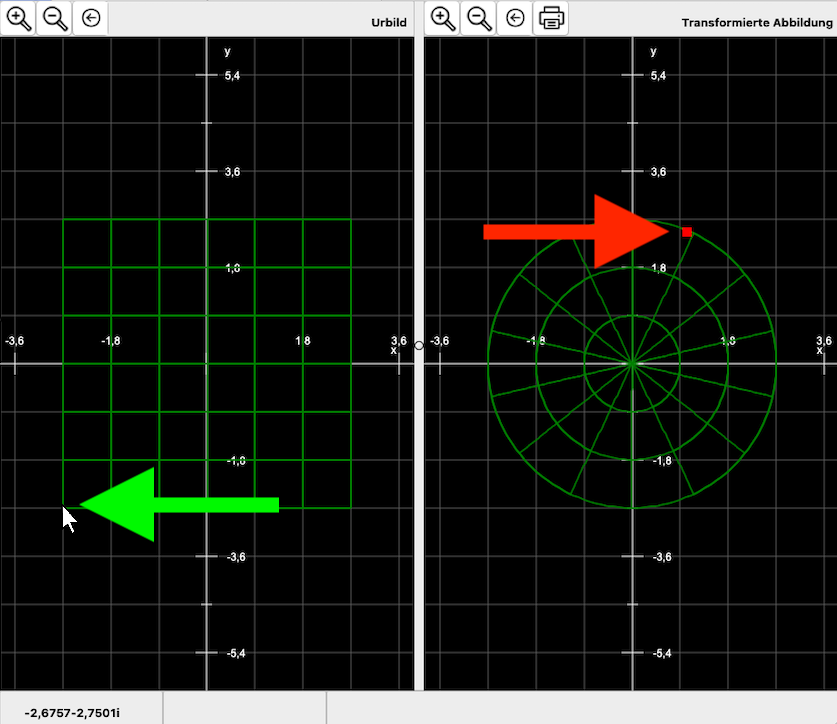
Task: Zoom out of the Transformierte Abbildung plot
Action: coord(479,18)
